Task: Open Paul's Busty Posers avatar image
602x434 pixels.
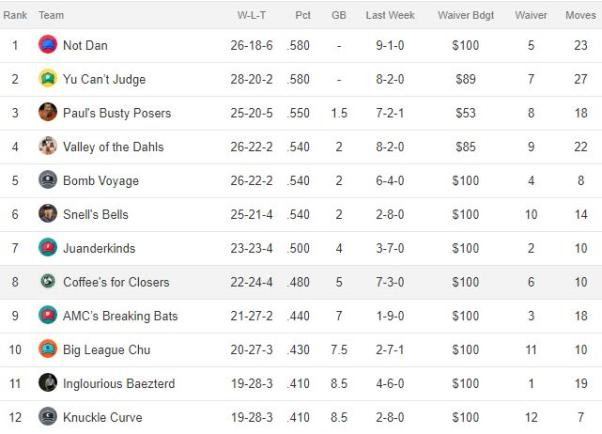Action: 48,112
